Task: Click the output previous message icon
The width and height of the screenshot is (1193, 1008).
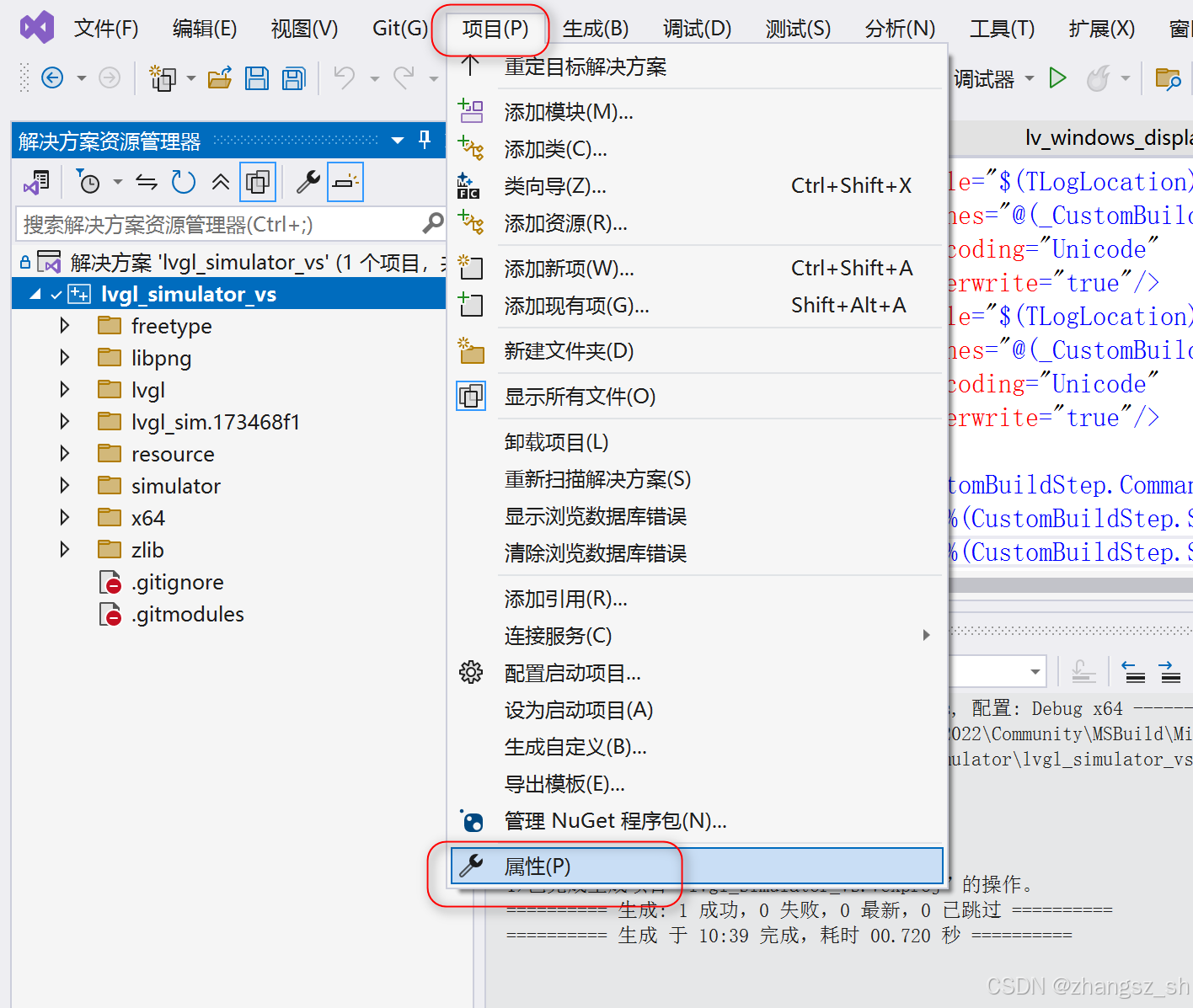Action: click(x=1134, y=672)
